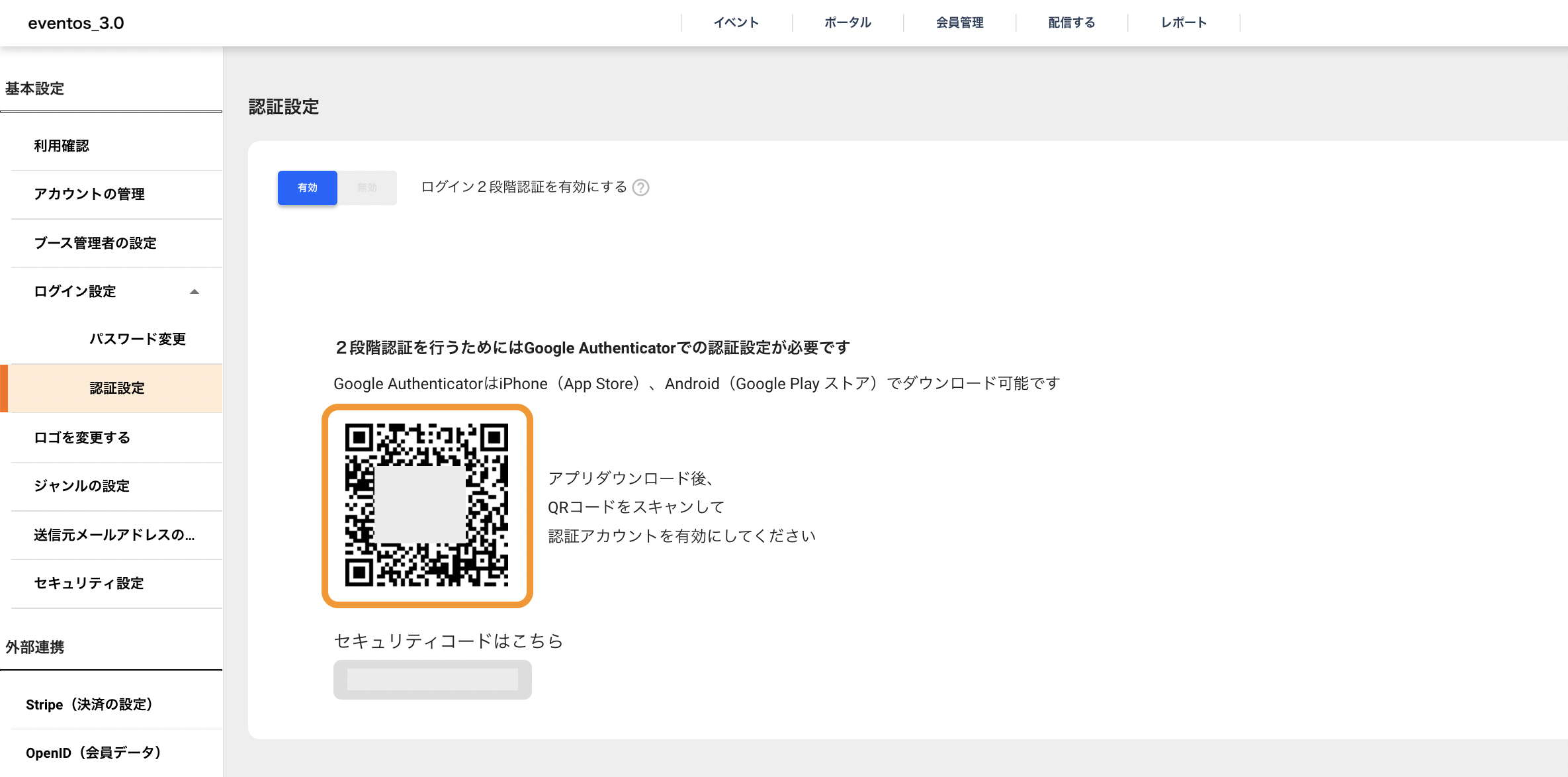The height and width of the screenshot is (777, 1568).
Task: Open ブース管理者の設定 page
Action: (x=95, y=243)
